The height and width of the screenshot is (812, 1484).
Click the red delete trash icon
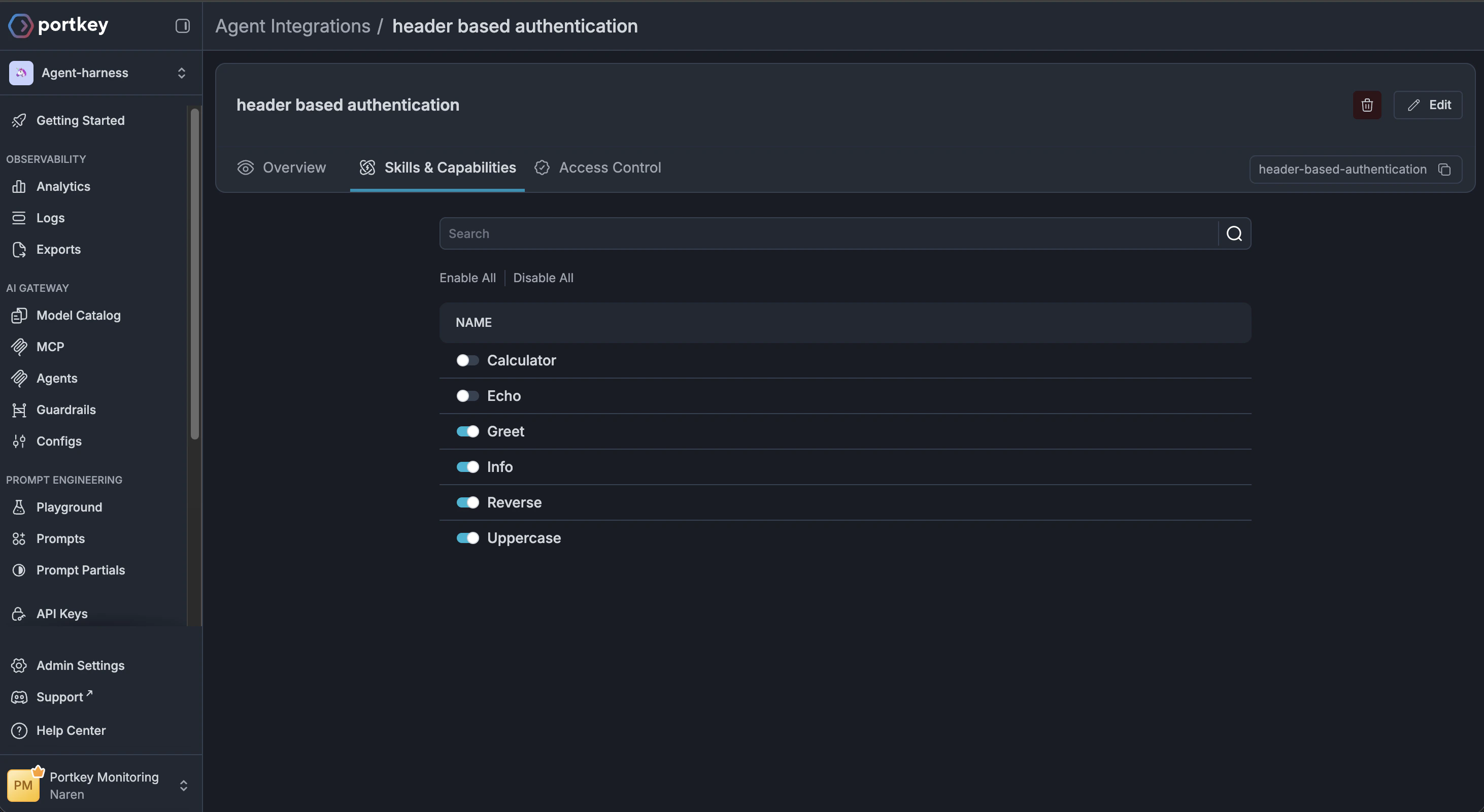[1366, 105]
